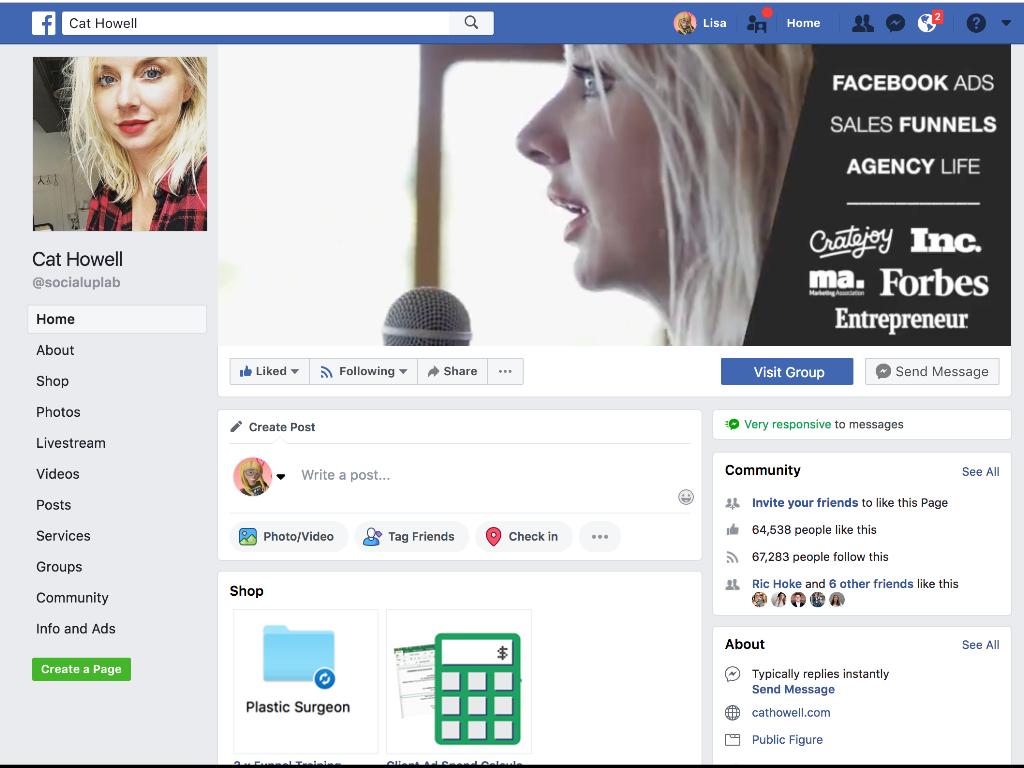Open the three-dots page actions menu

[x=505, y=371]
